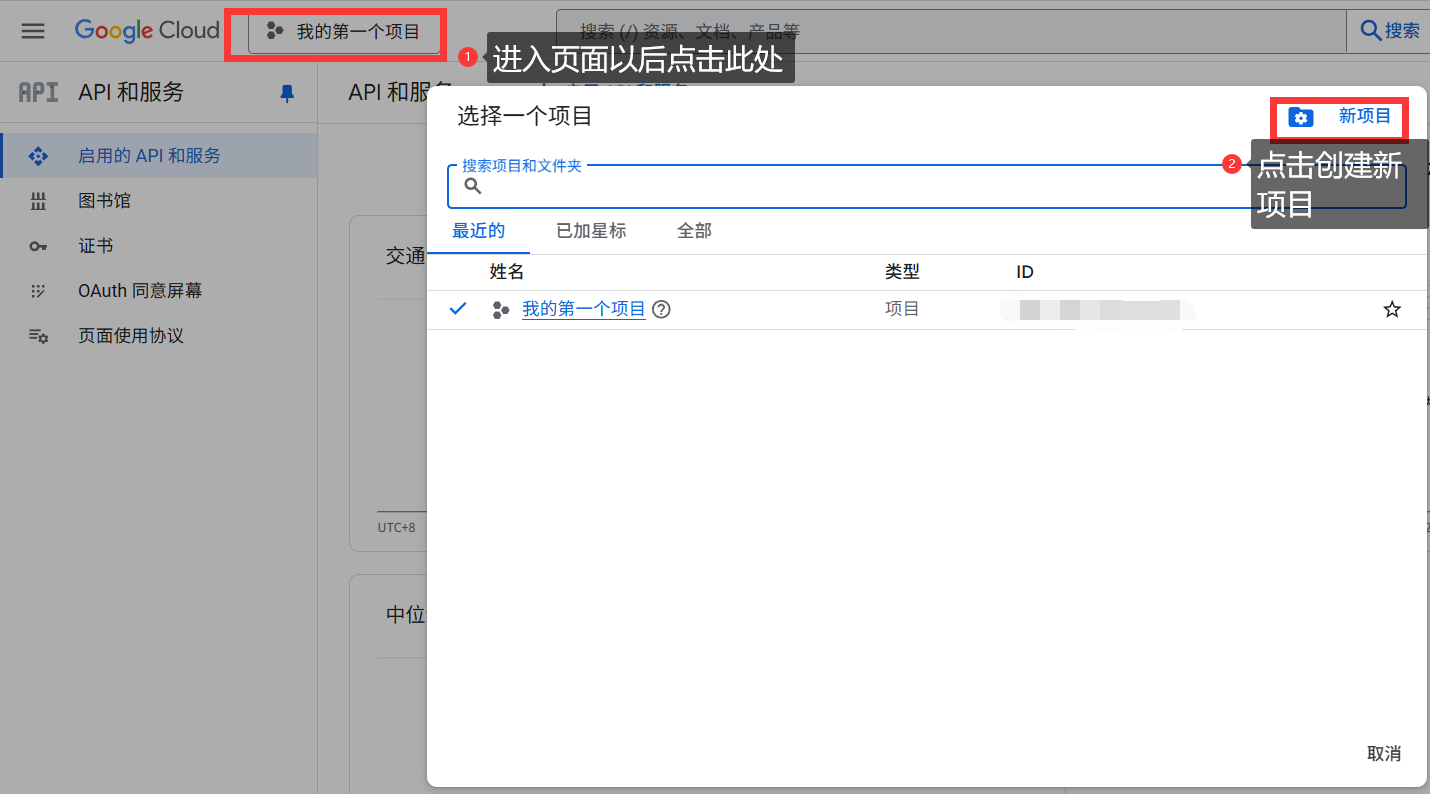This screenshot has width=1430, height=794.
Task: Open the 我的第一个项目 project link
Action: (583, 310)
